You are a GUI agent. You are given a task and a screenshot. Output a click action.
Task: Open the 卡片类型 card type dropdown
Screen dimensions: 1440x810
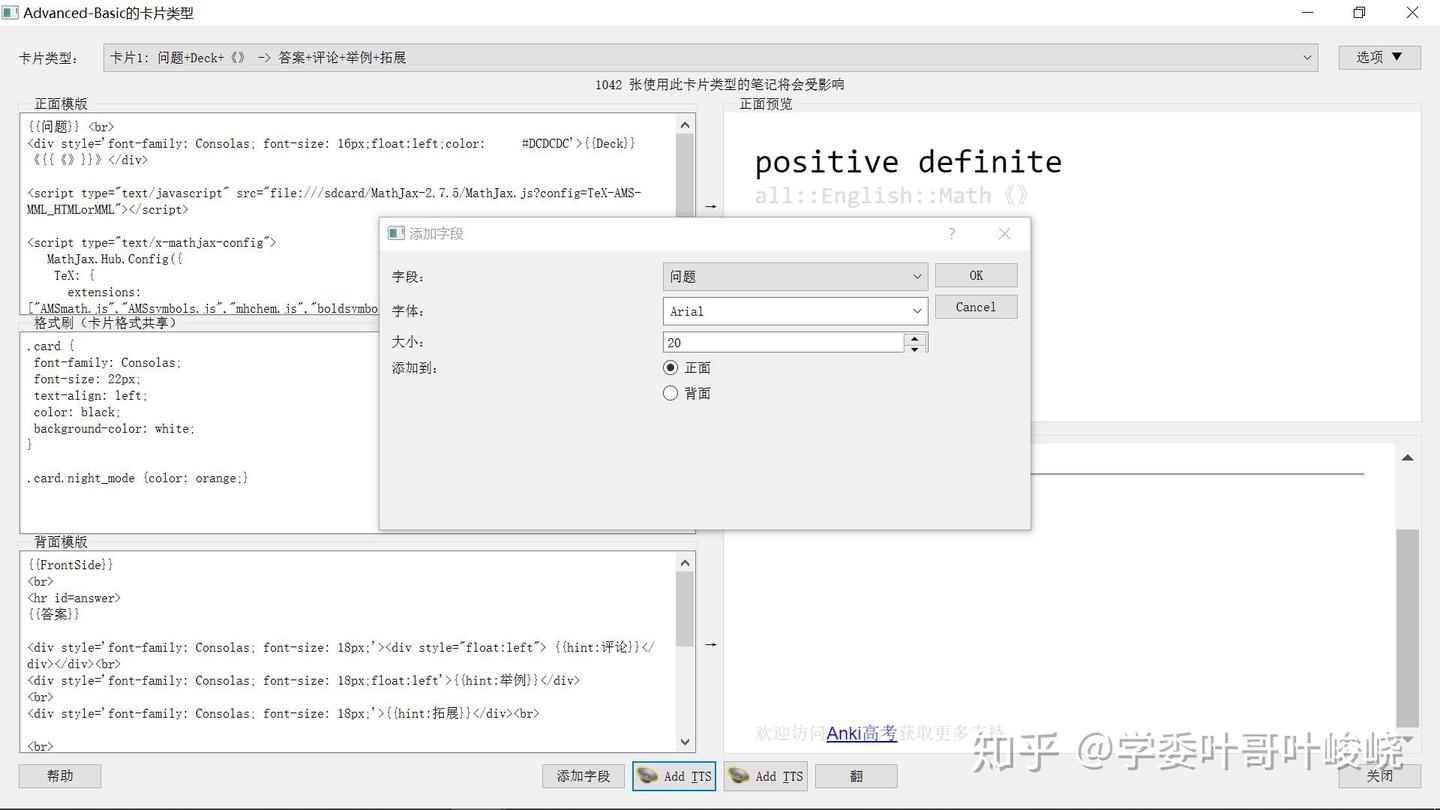coord(711,58)
